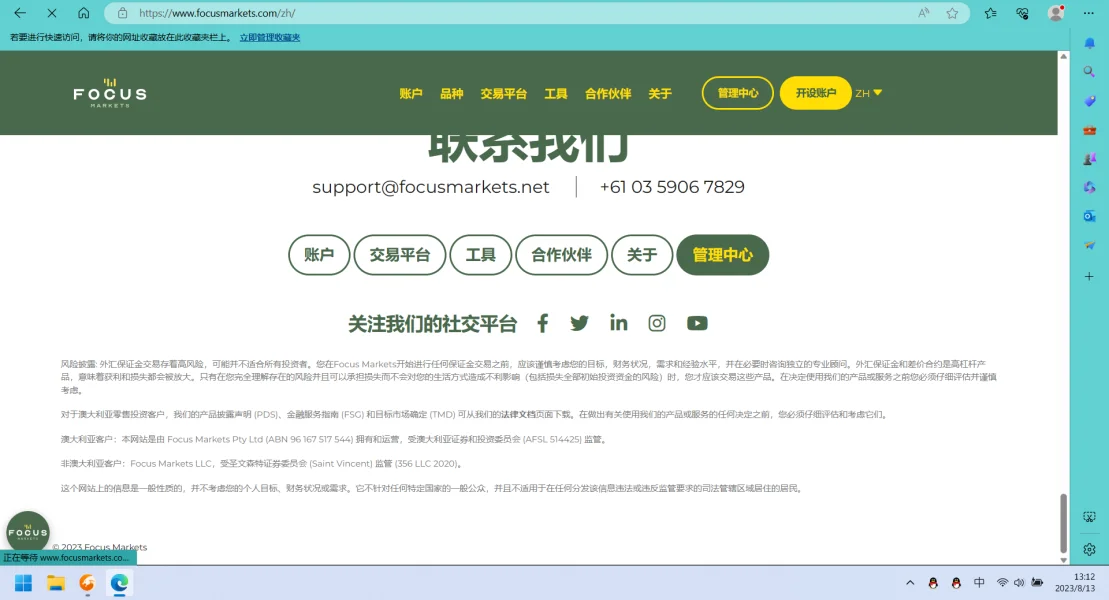1109x600 pixels.
Task: Open the Windows Start menu
Action: (23, 583)
